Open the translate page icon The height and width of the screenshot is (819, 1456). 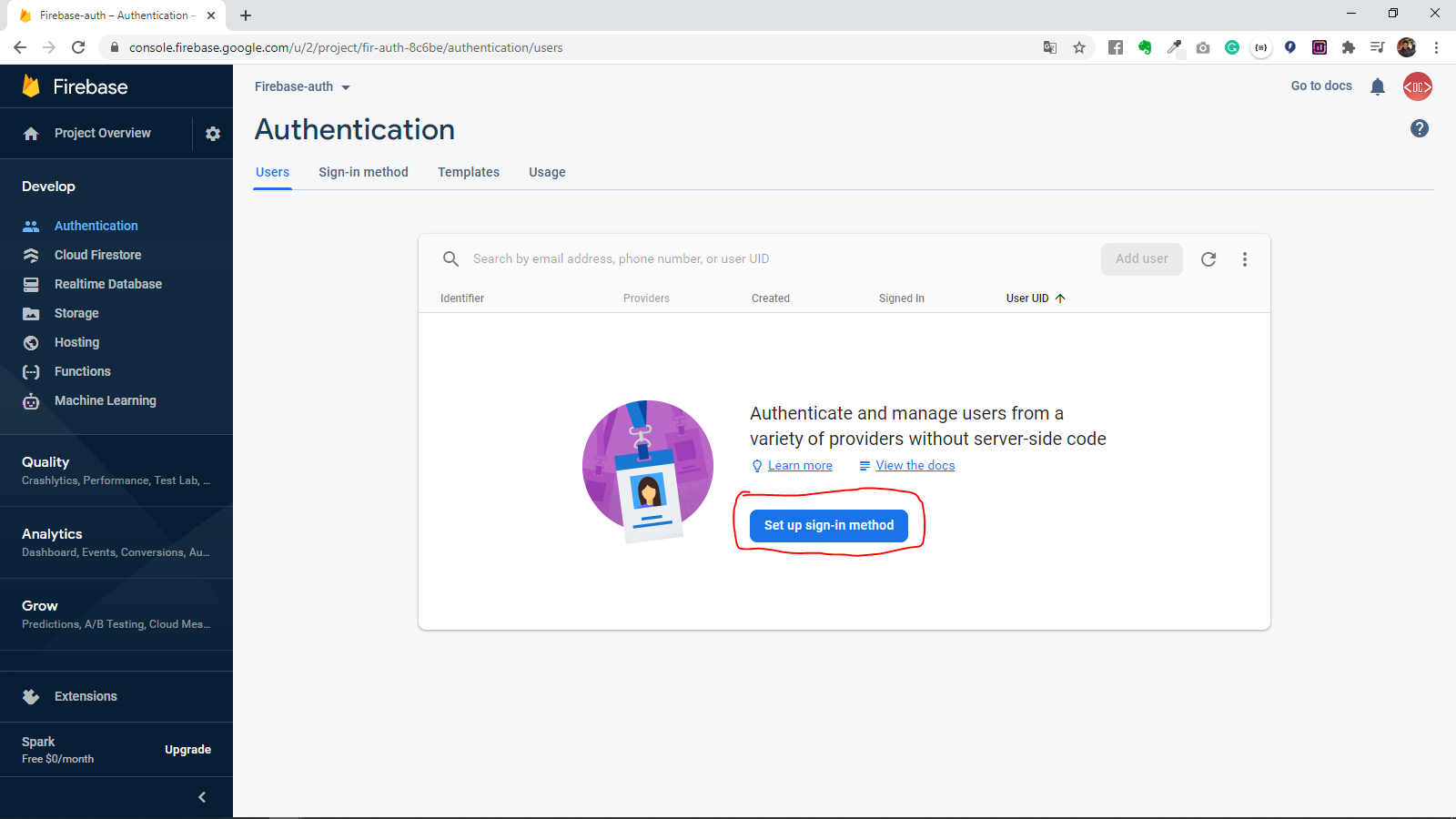(1050, 47)
